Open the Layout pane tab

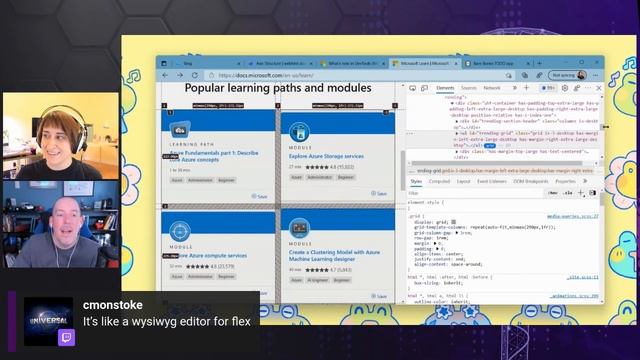(x=463, y=181)
